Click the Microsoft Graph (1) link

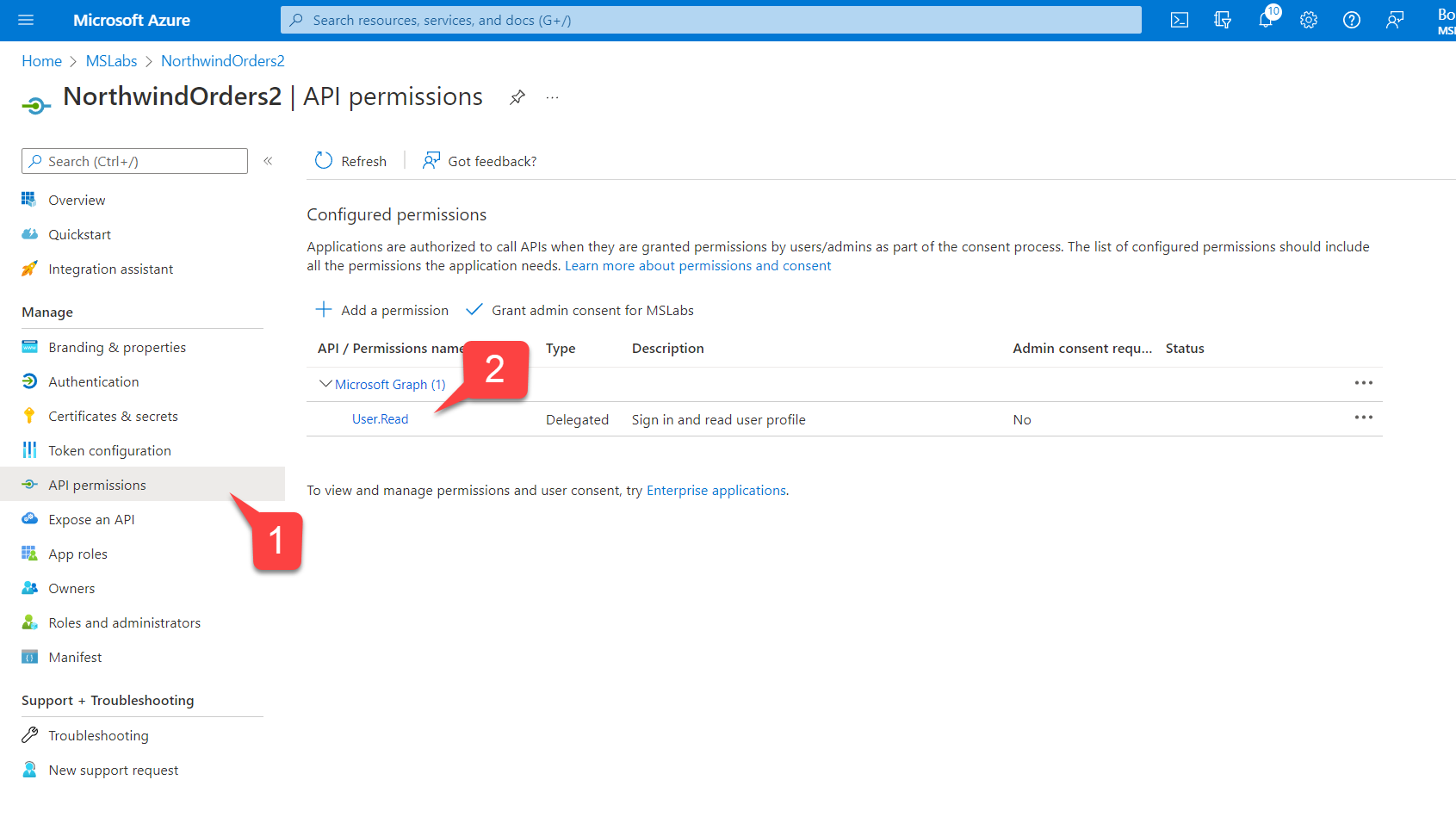point(390,385)
